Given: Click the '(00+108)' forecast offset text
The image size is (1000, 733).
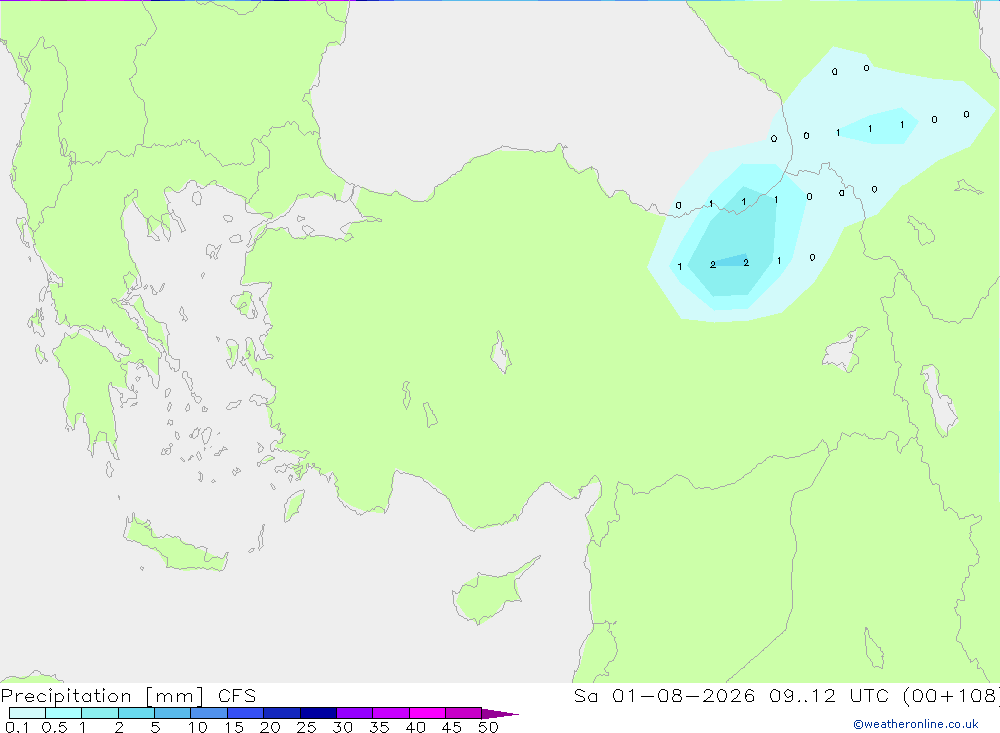Looking at the screenshot, I should [951, 695].
